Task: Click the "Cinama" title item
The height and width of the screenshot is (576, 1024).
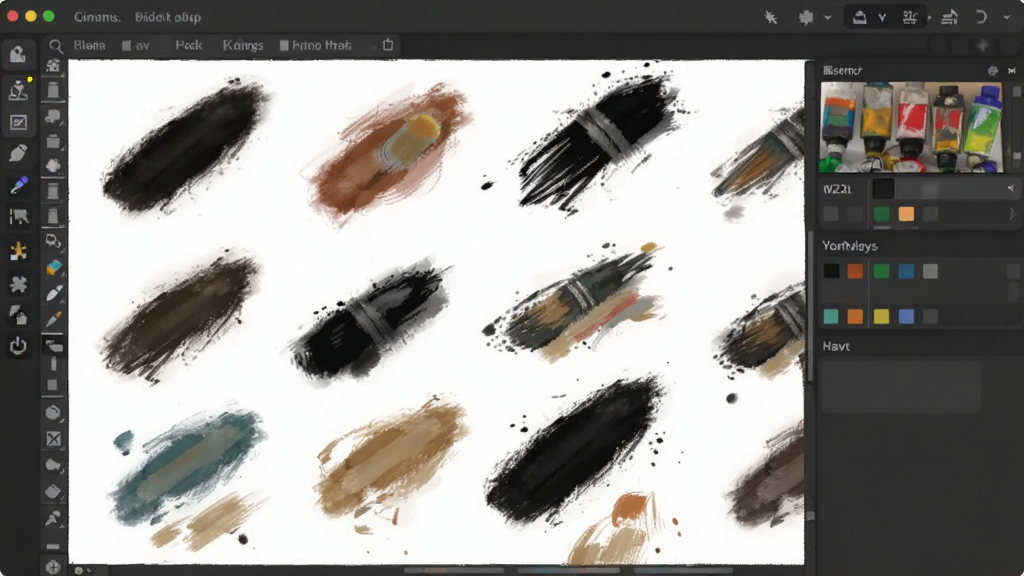Action: point(97,18)
